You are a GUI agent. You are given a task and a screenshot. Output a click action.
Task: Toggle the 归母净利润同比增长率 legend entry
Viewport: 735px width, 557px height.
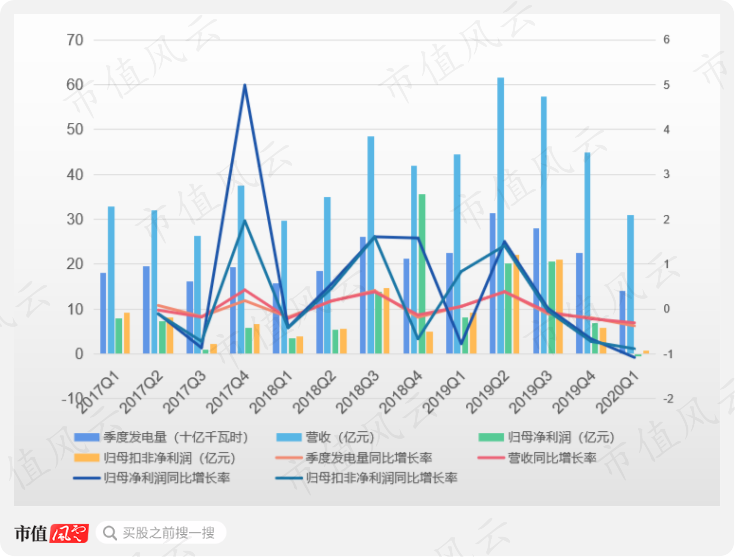(x=152, y=478)
